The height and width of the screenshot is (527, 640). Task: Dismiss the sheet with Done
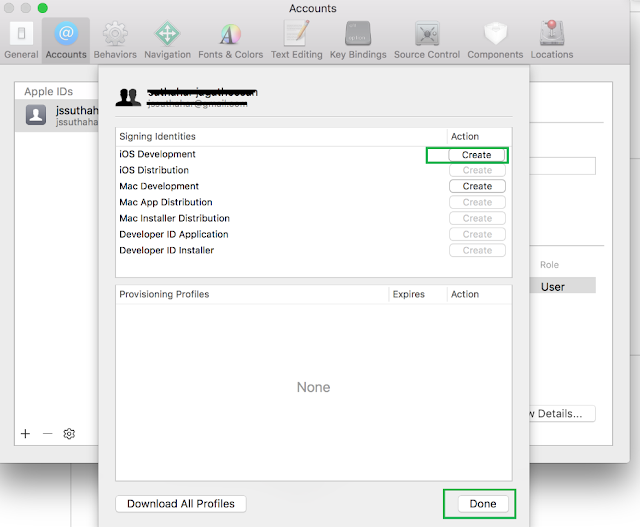[483, 504]
